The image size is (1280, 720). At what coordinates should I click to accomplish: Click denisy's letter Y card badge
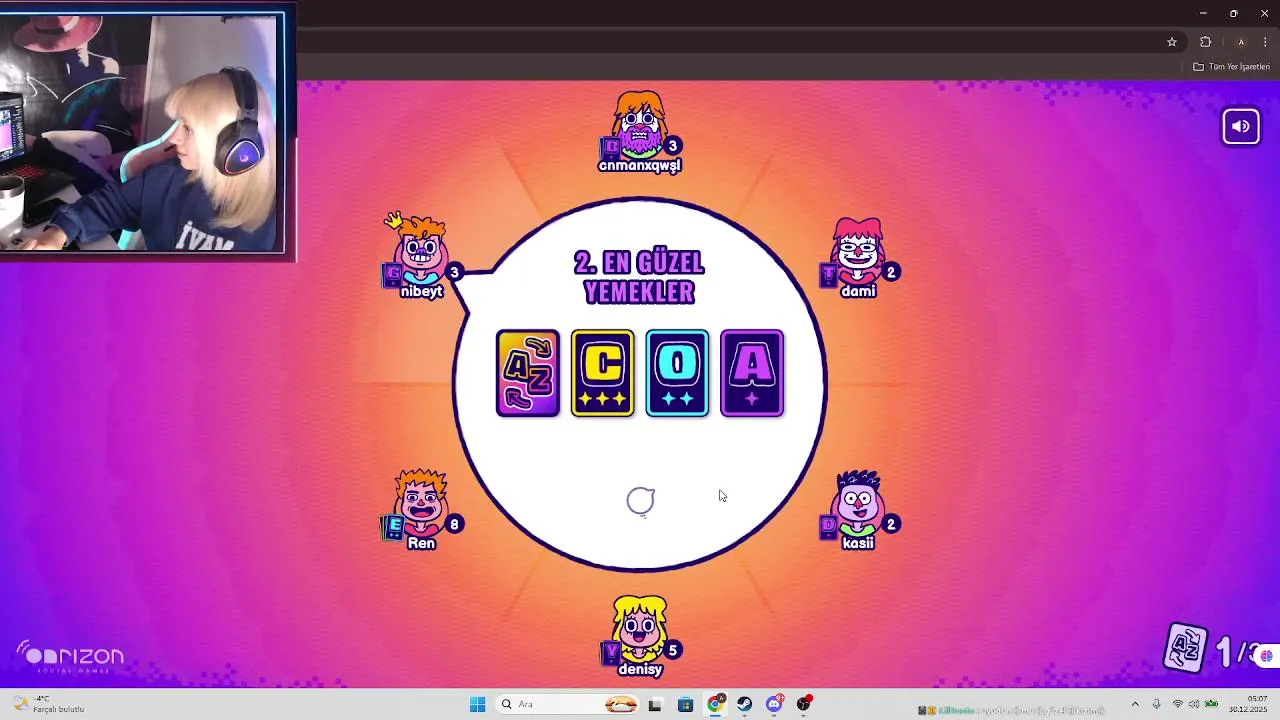611,654
